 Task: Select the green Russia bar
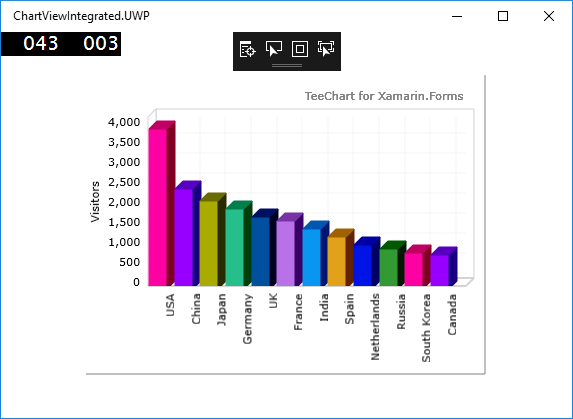click(x=389, y=267)
